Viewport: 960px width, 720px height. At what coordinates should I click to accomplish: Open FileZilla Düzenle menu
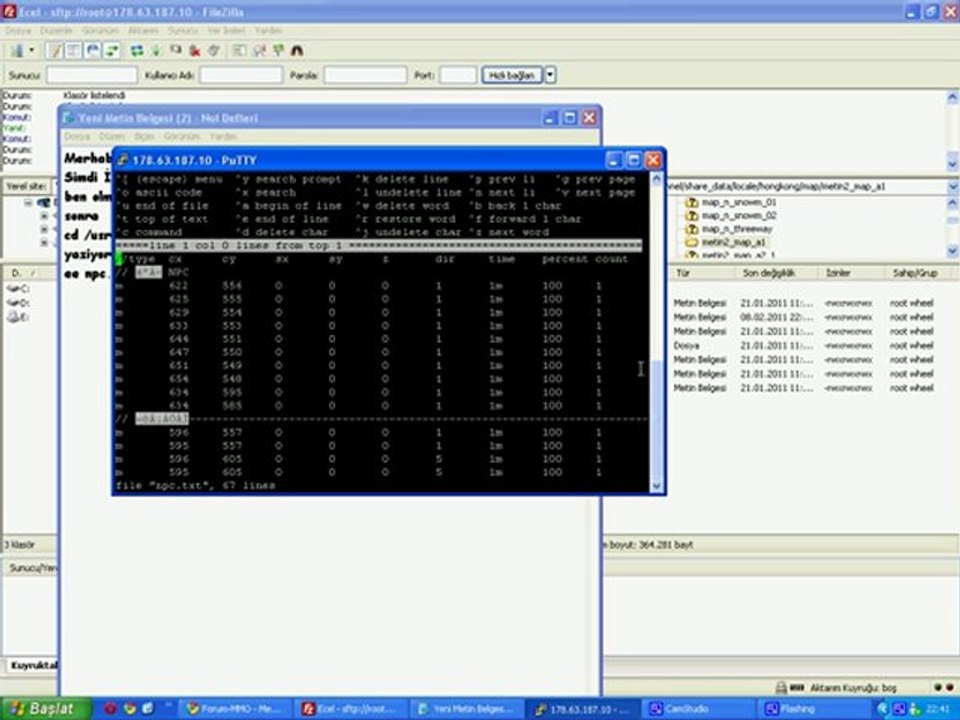tap(56, 30)
